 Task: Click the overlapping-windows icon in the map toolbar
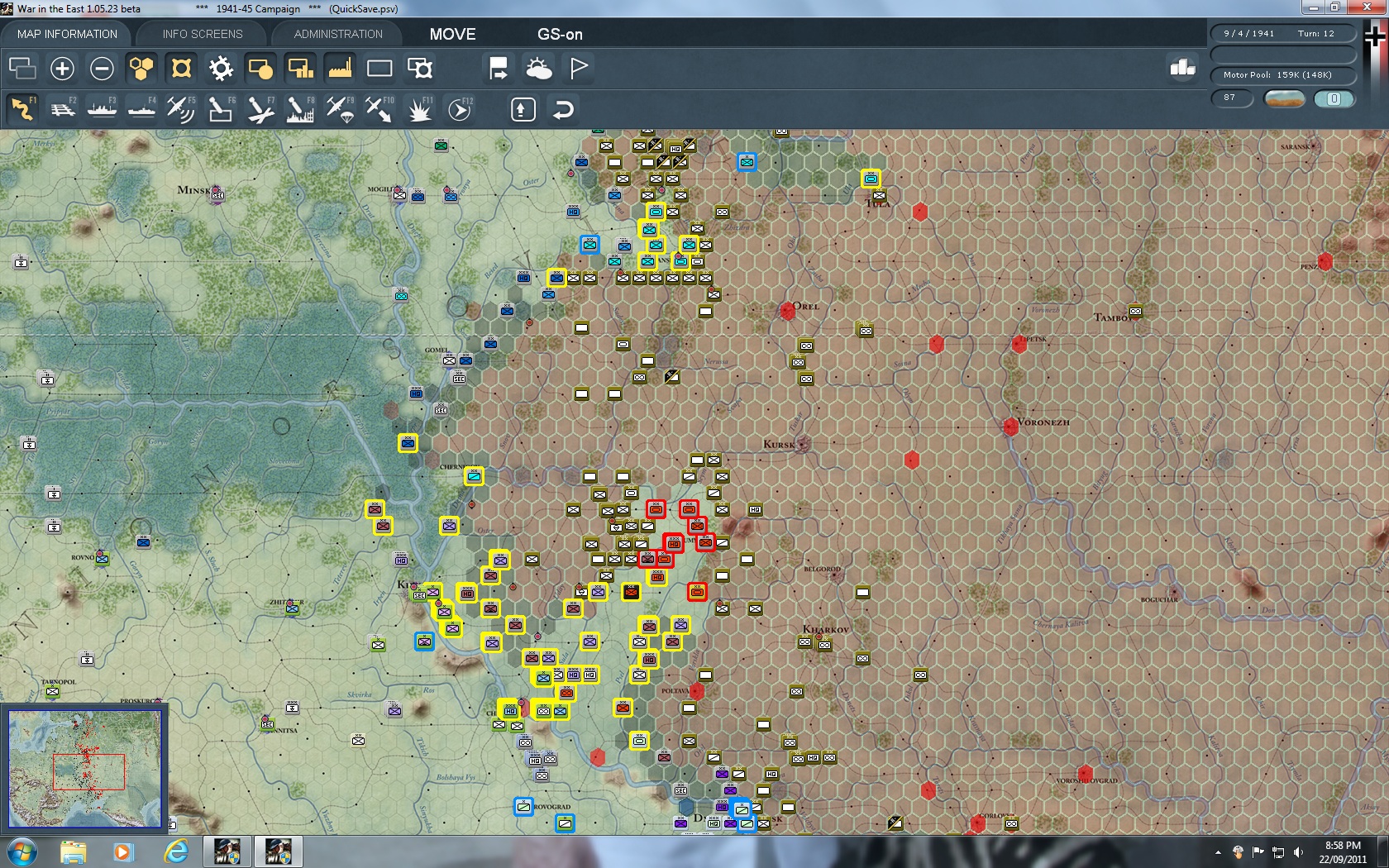pyautogui.click(x=22, y=68)
